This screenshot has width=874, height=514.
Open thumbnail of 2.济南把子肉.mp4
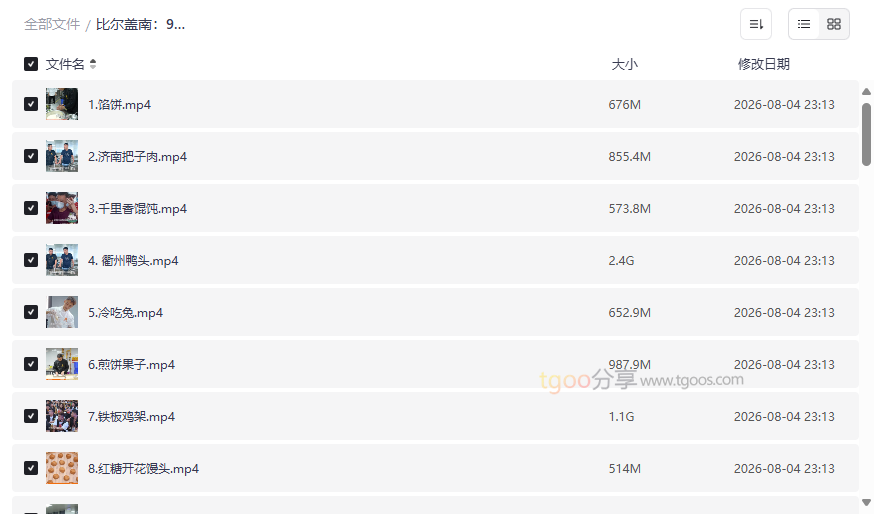tap(62, 156)
